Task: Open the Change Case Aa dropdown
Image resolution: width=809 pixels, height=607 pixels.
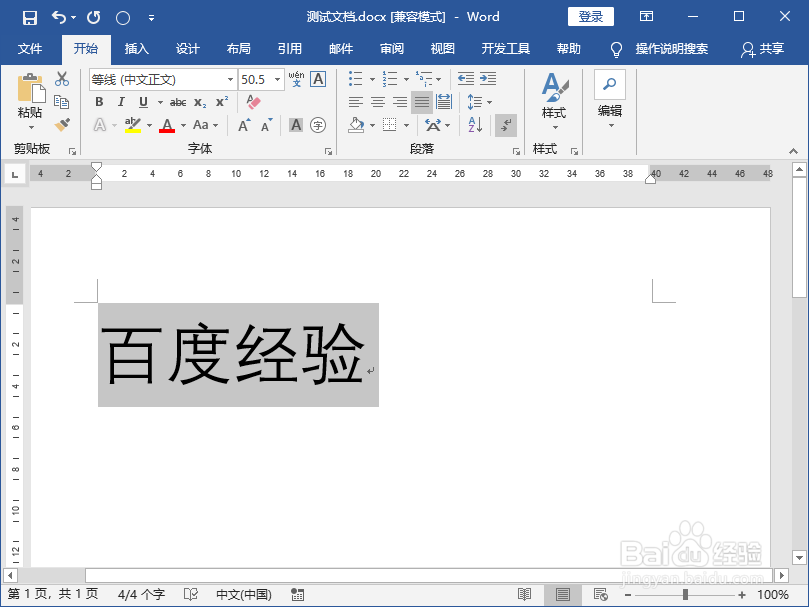Action: 205,125
